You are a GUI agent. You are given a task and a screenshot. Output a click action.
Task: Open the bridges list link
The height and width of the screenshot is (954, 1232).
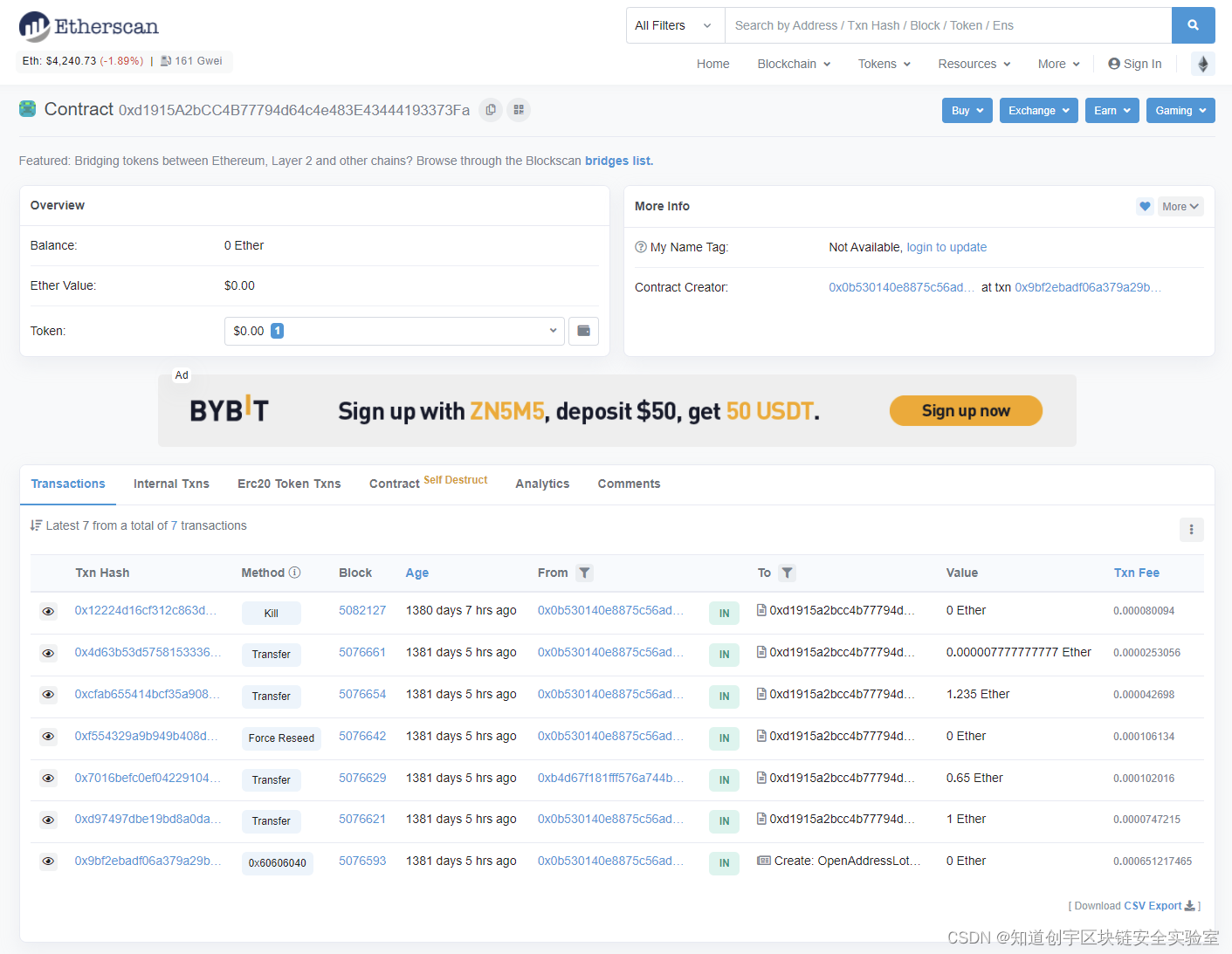tap(619, 161)
